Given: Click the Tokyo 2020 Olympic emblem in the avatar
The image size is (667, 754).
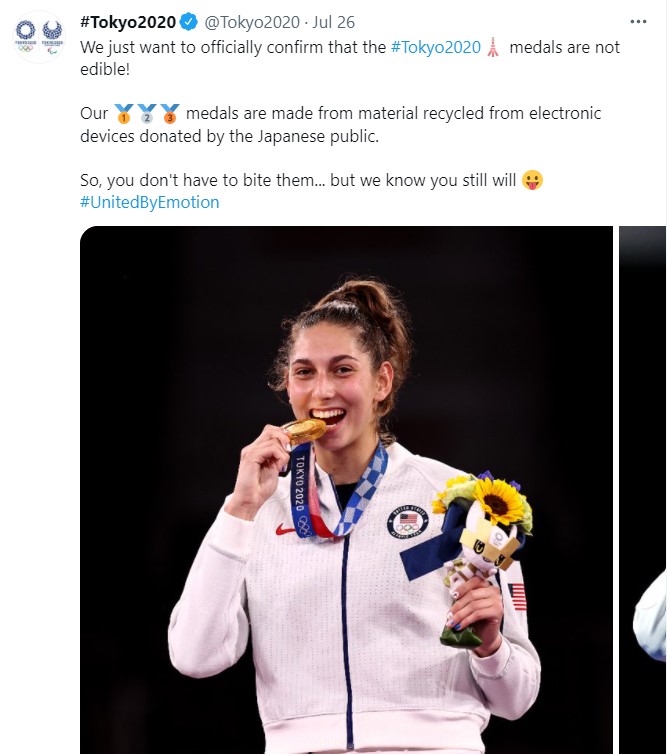Looking at the screenshot, I should point(27,32).
